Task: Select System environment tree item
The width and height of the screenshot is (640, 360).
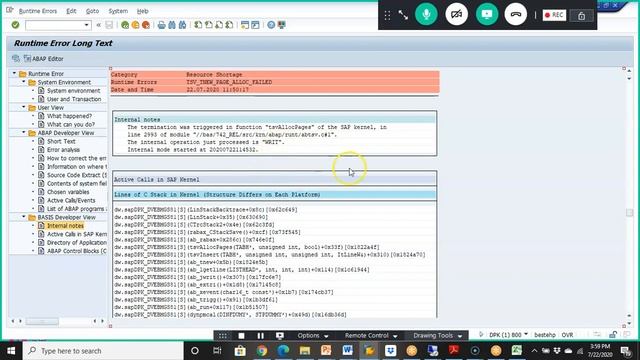Action: point(73,91)
